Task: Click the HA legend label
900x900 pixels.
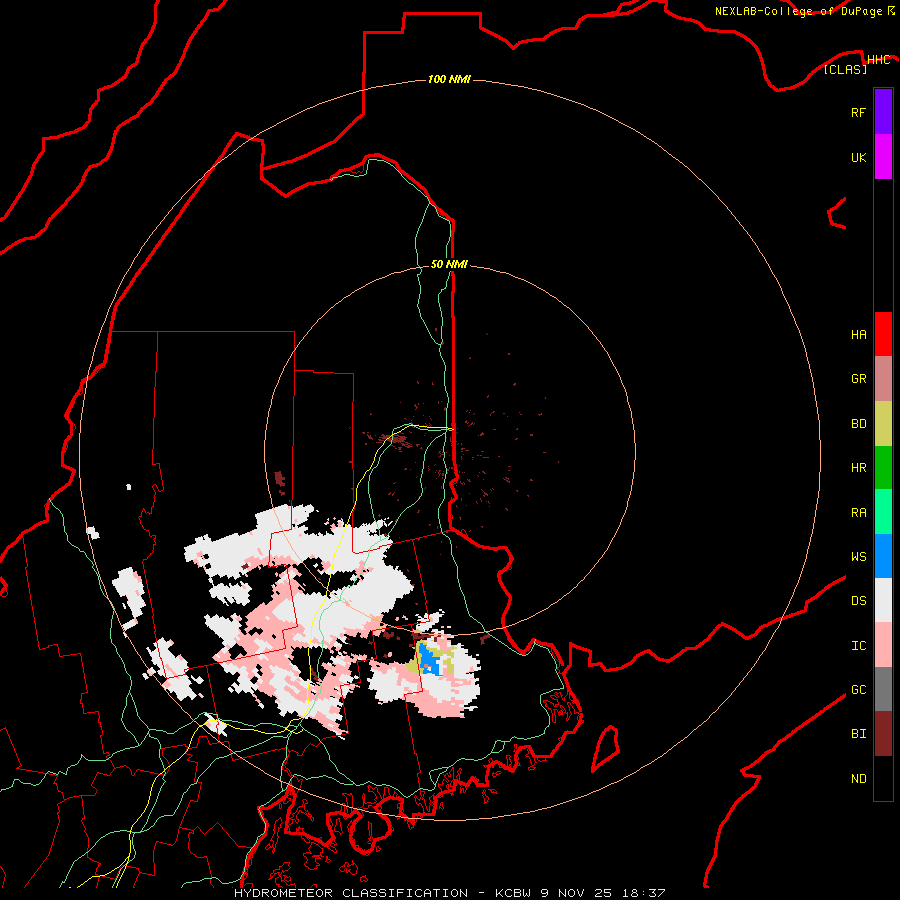Action: click(858, 335)
